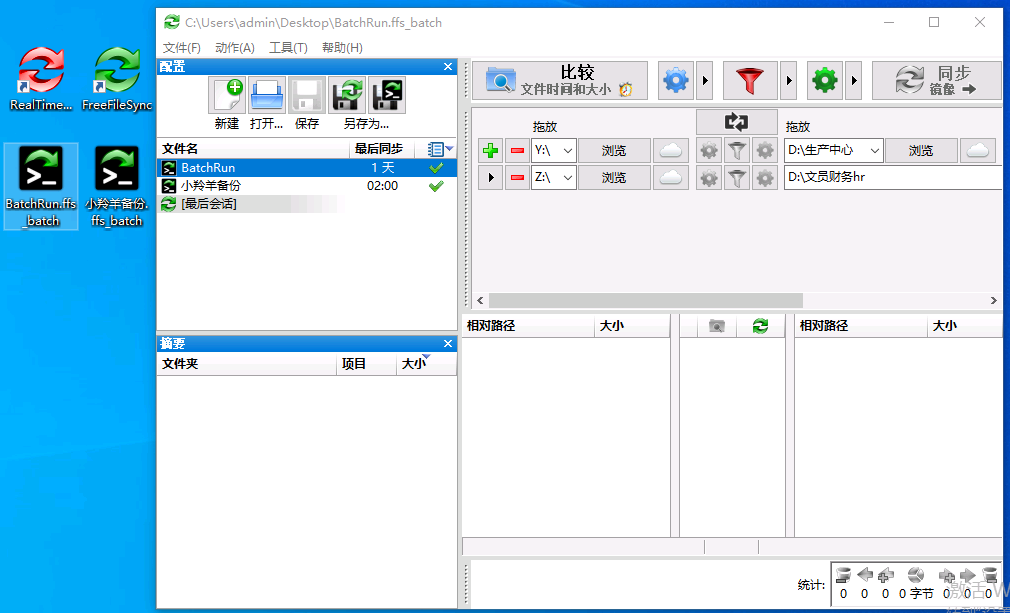
Task: Toggle the camera category view button
Action: coord(716,326)
